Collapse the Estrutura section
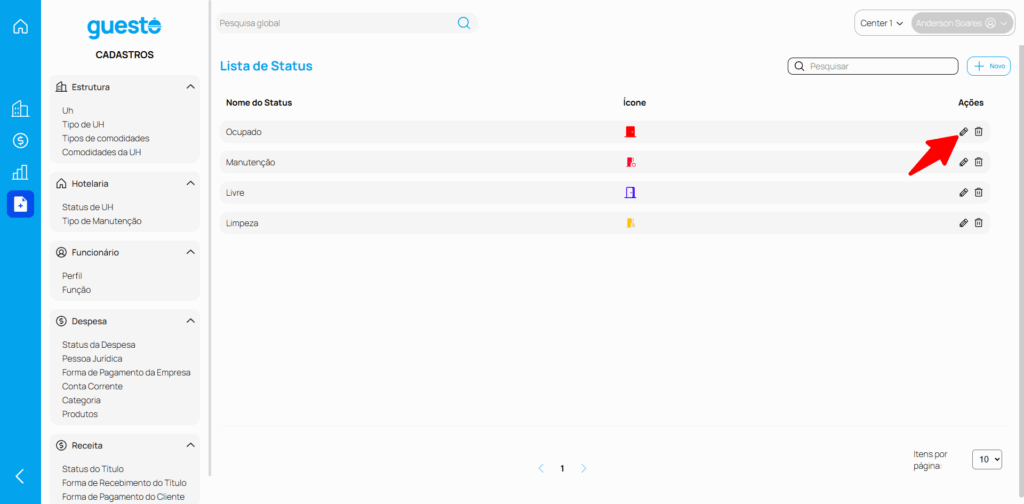 click(x=190, y=87)
